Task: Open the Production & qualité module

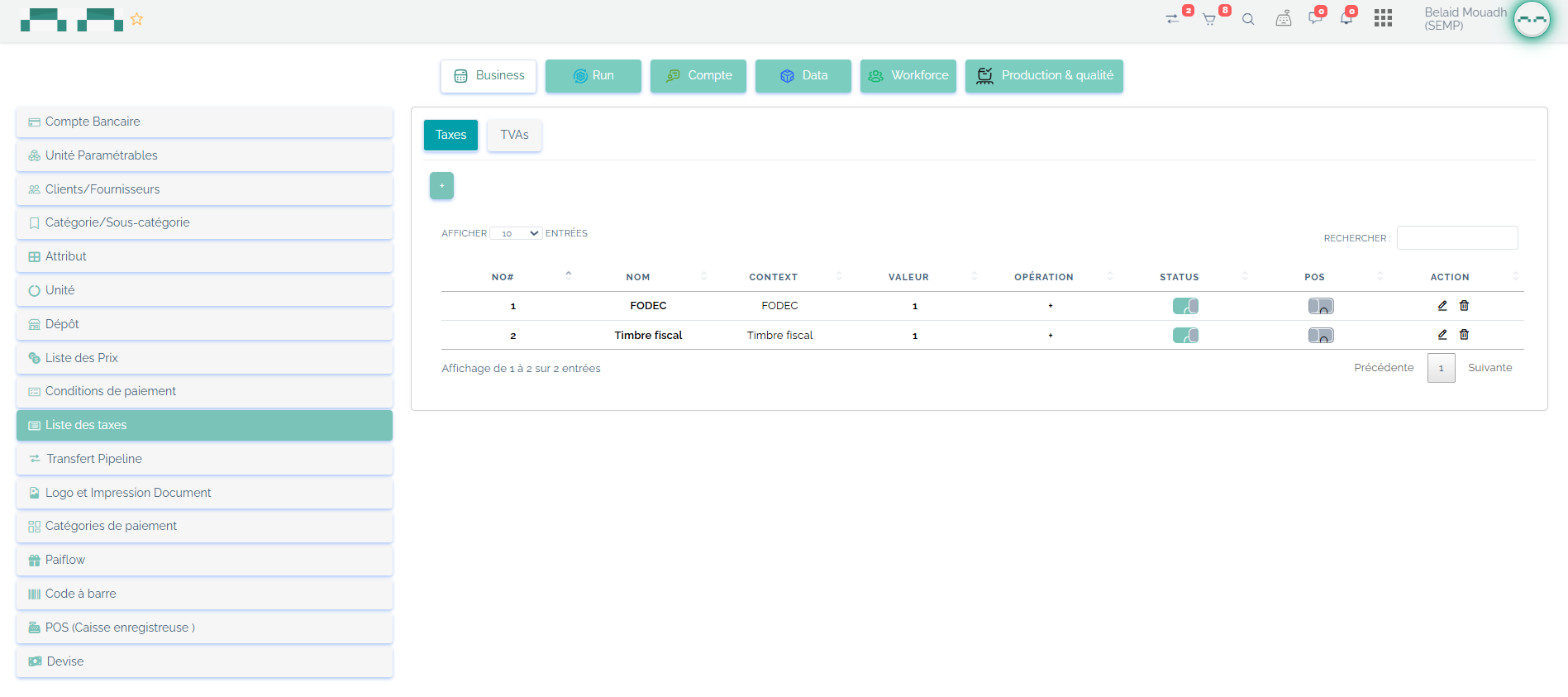Action: (x=1044, y=75)
